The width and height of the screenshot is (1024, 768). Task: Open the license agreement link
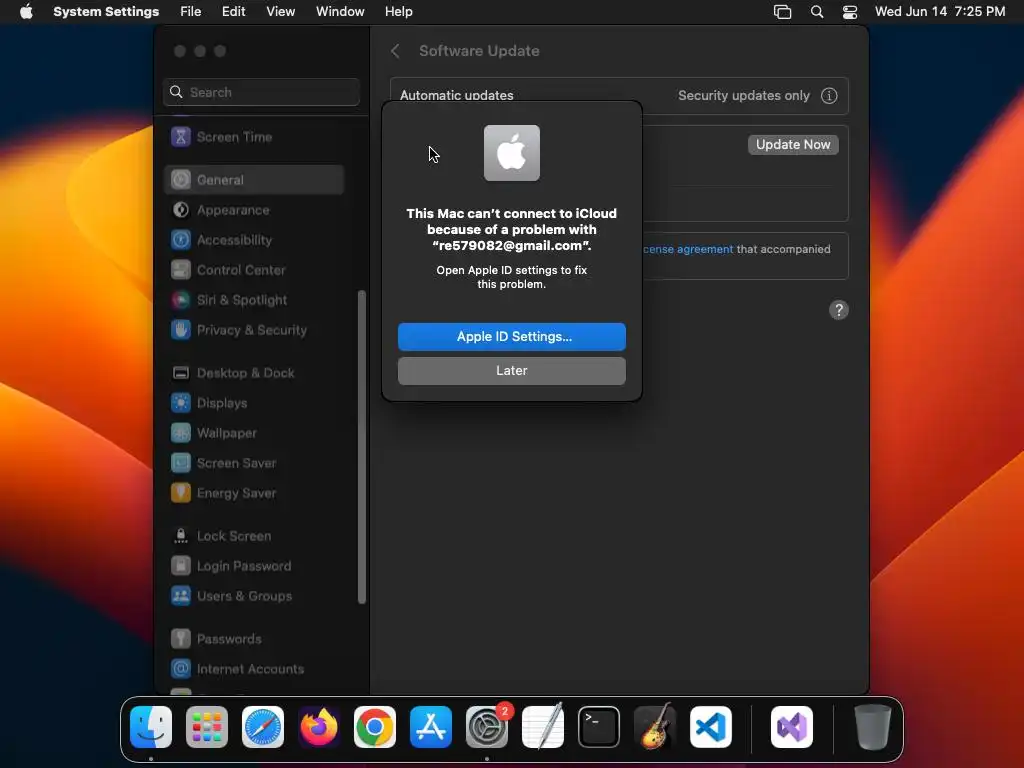[x=688, y=249]
